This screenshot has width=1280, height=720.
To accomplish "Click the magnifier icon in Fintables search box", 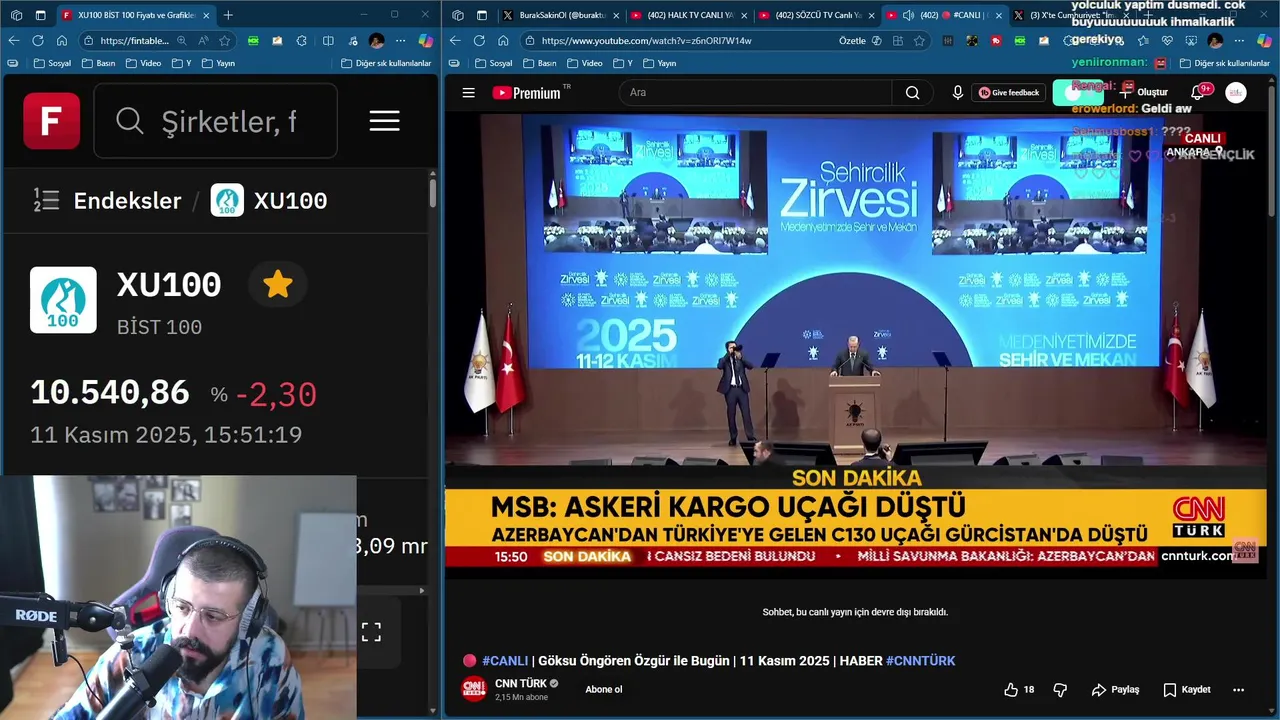I will [x=129, y=121].
